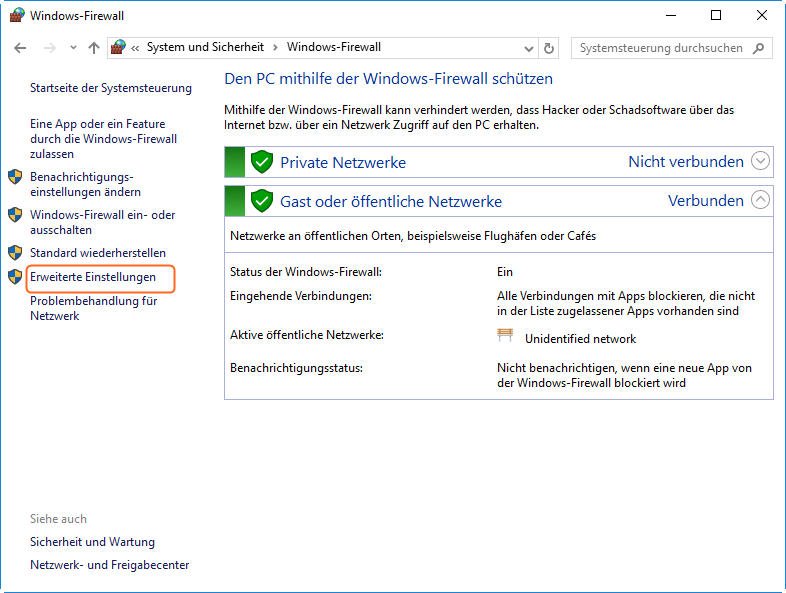Viewport: 786px width, 593px height.
Task: Open Netzwerk- und Freigabecenter link
Action: (x=109, y=565)
